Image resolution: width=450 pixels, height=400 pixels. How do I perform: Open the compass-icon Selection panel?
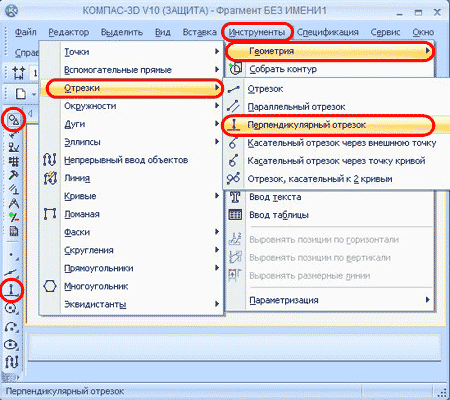(x=13, y=203)
